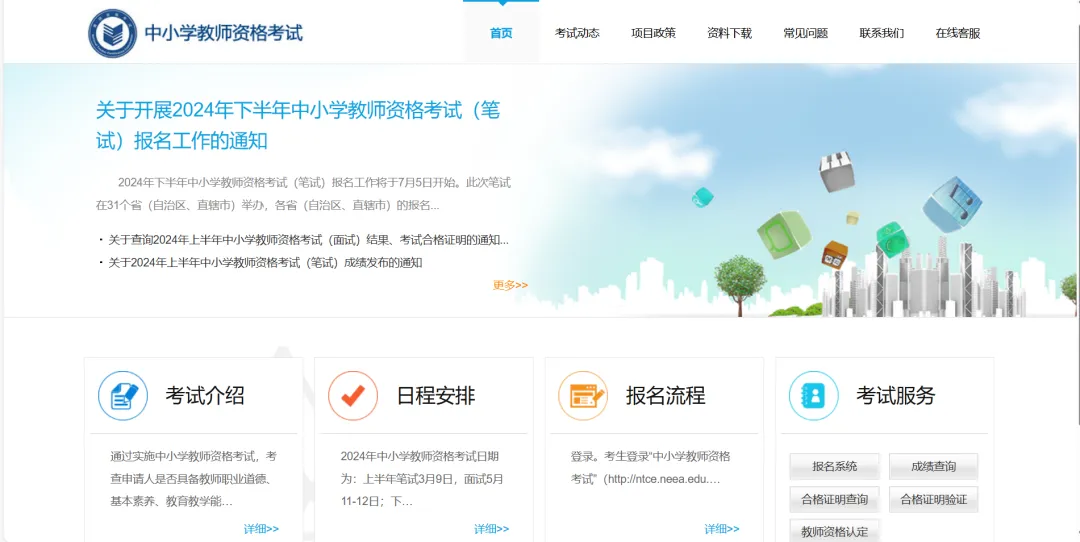Click the 日程安排 checkmark icon
Viewport: 1080px width, 542px height.
click(x=353, y=395)
